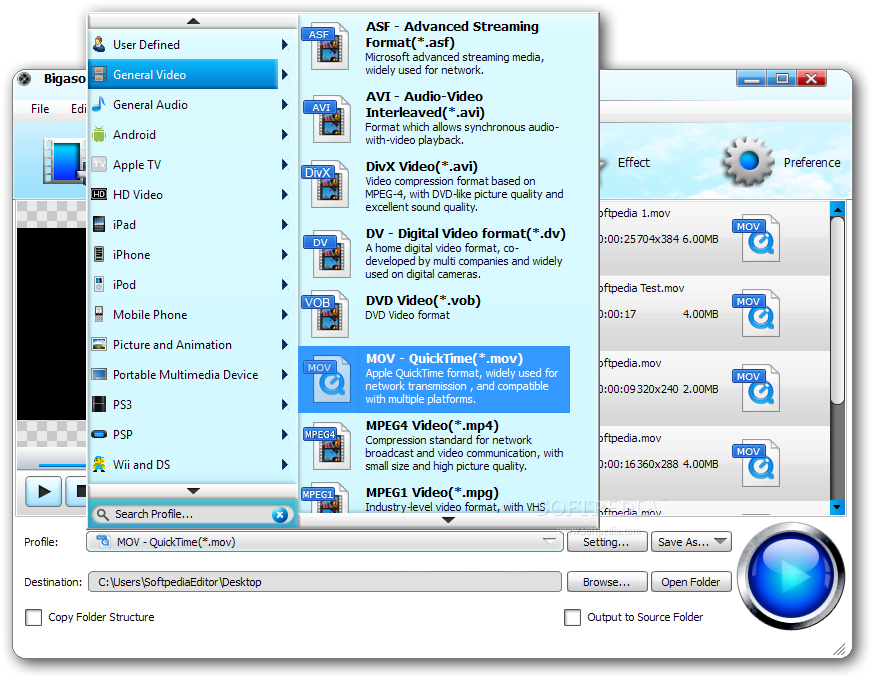Expand the PS3 submenu arrow
873x679 pixels.
tap(285, 405)
